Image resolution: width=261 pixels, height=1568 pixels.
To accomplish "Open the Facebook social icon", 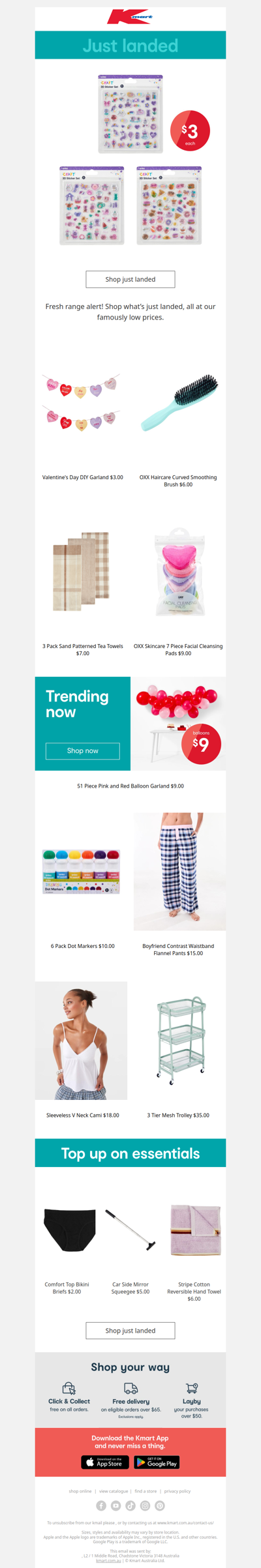I will (x=101, y=1505).
